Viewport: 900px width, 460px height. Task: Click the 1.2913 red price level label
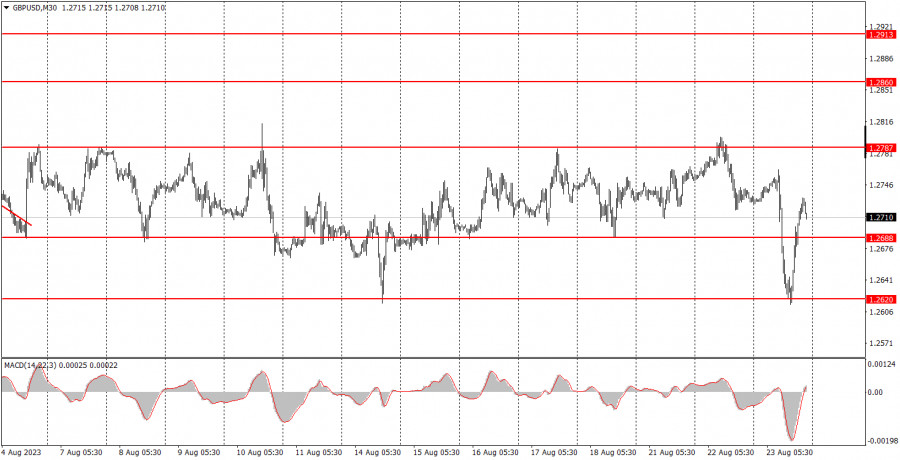click(882, 34)
